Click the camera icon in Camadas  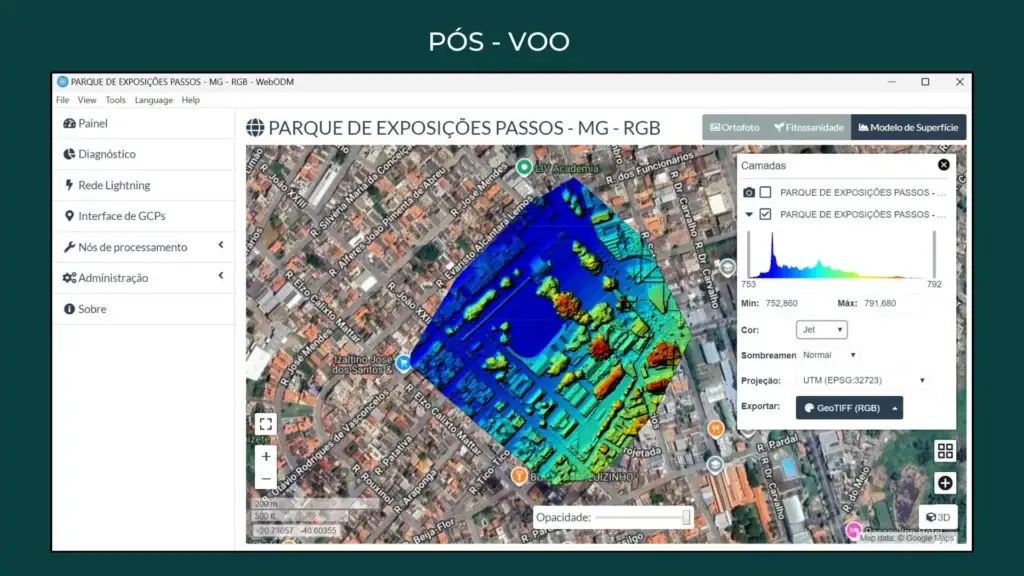point(749,192)
